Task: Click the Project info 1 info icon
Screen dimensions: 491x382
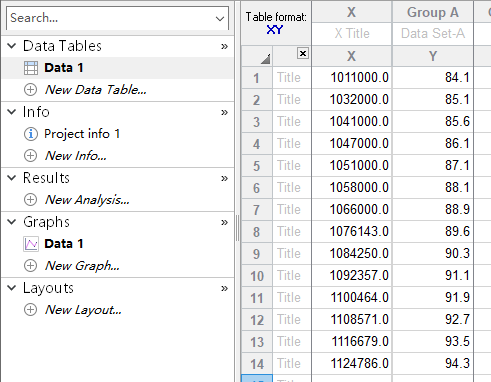Action: (x=31, y=134)
